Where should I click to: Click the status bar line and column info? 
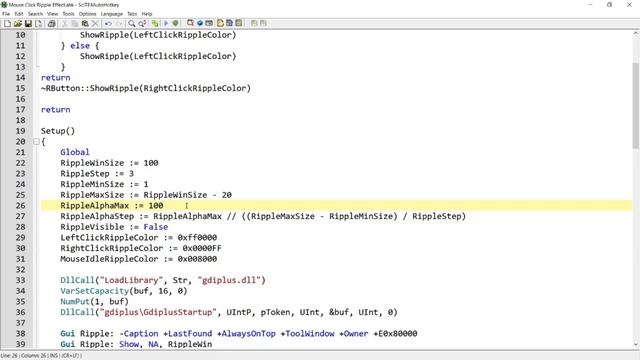click(x=41, y=356)
